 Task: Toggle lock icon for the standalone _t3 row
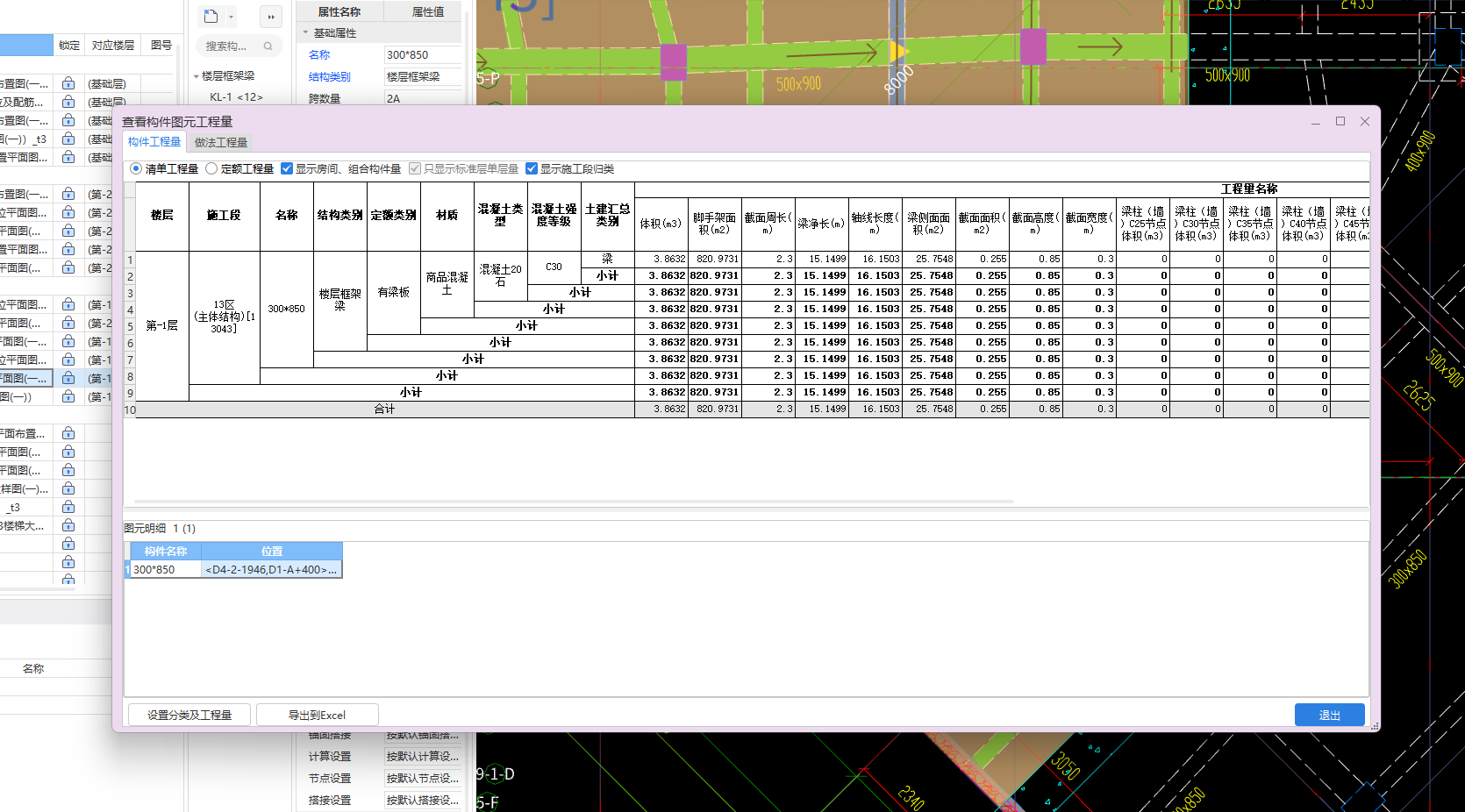(68, 508)
